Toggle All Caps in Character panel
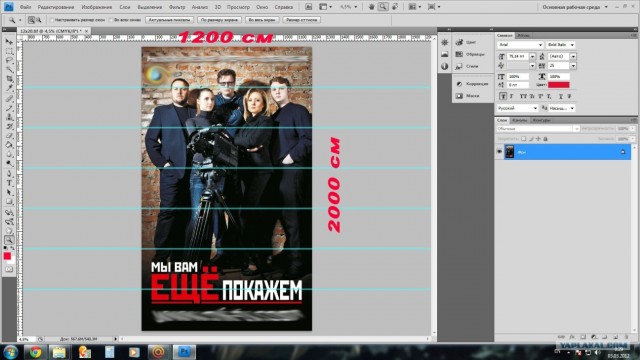The image size is (640, 360). pos(523,96)
